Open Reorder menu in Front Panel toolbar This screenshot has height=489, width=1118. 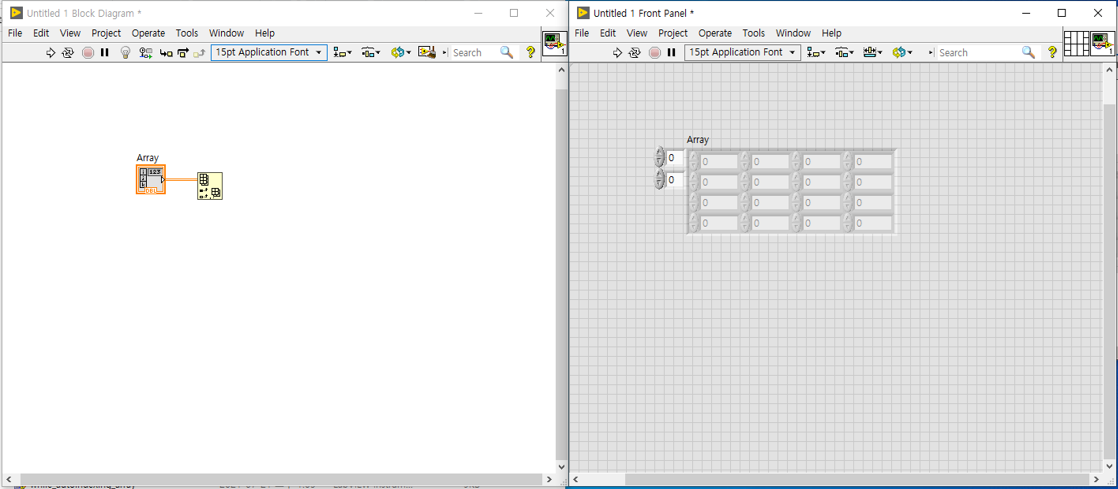tap(902, 53)
